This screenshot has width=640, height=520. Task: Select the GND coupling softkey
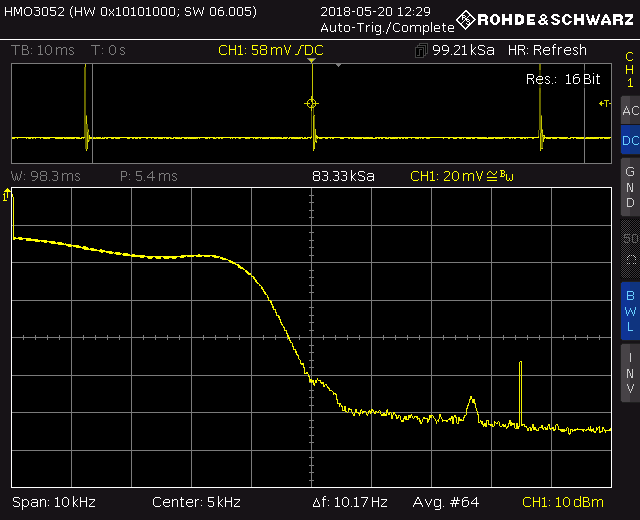630,187
